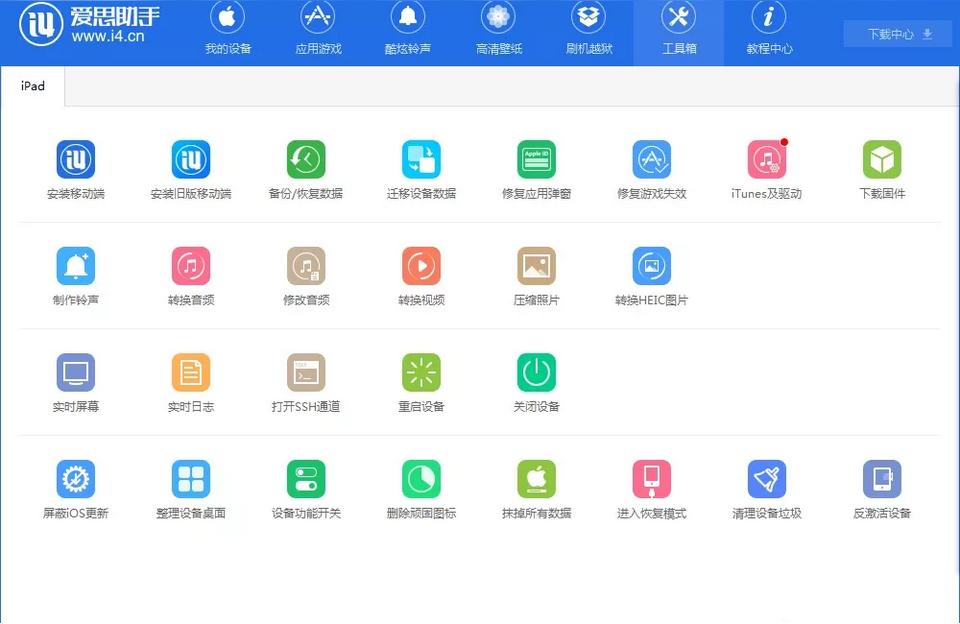This screenshot has height=624, width=960.
Task: Open the 安装移动端 tool icon
Action: coord(76,160)
